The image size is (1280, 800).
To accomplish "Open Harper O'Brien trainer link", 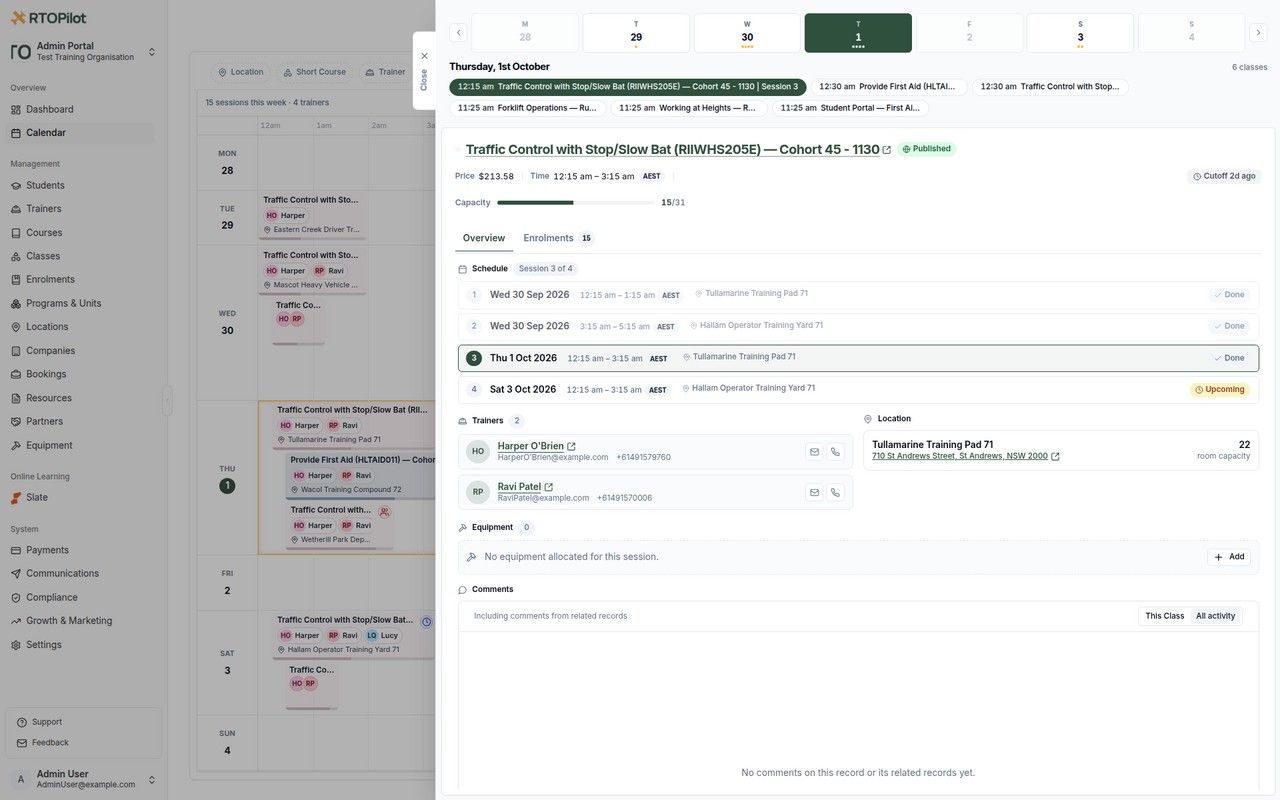I will 531,446.
